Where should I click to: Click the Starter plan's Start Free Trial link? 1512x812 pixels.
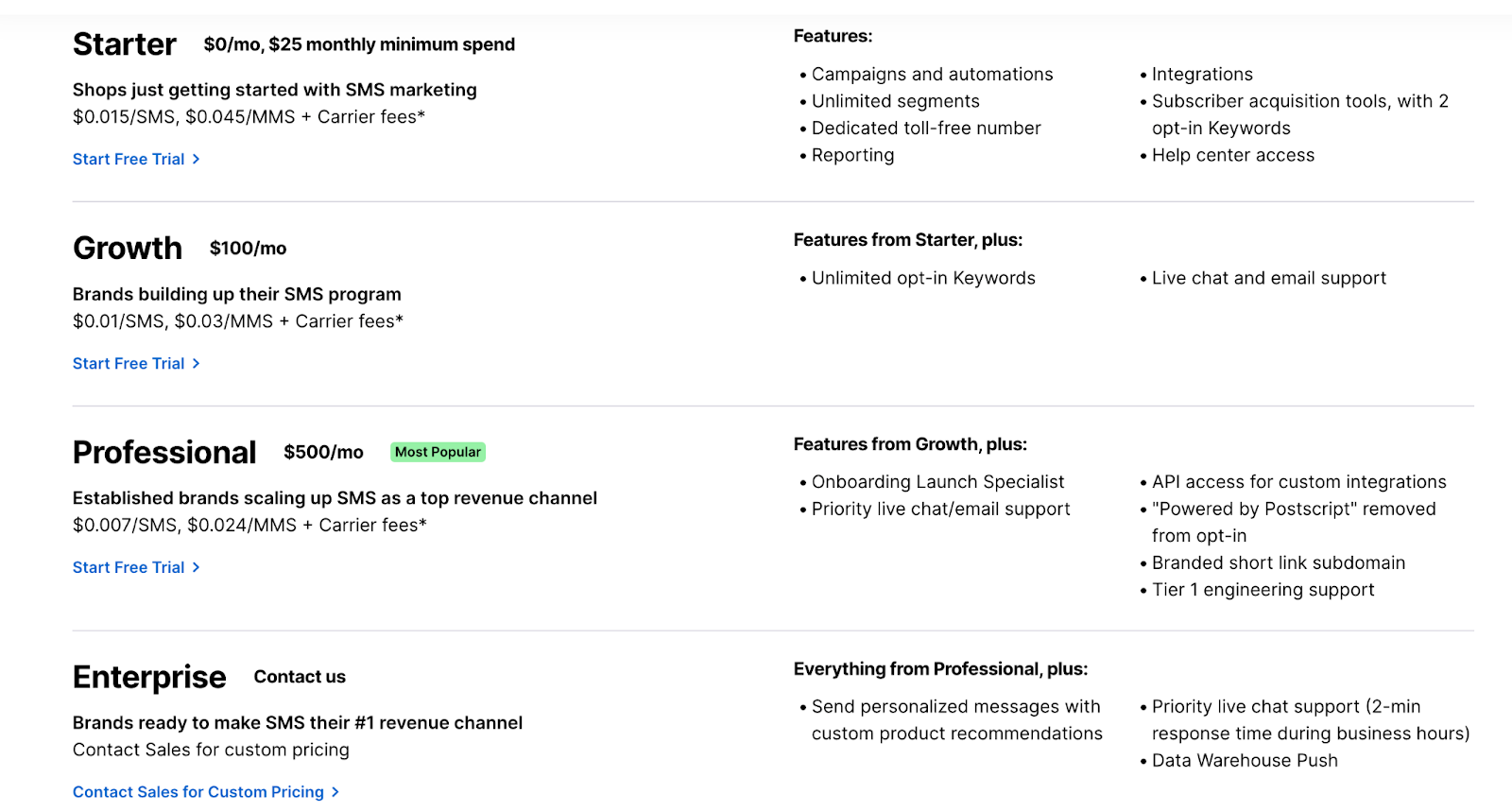(x=129, y=159)
